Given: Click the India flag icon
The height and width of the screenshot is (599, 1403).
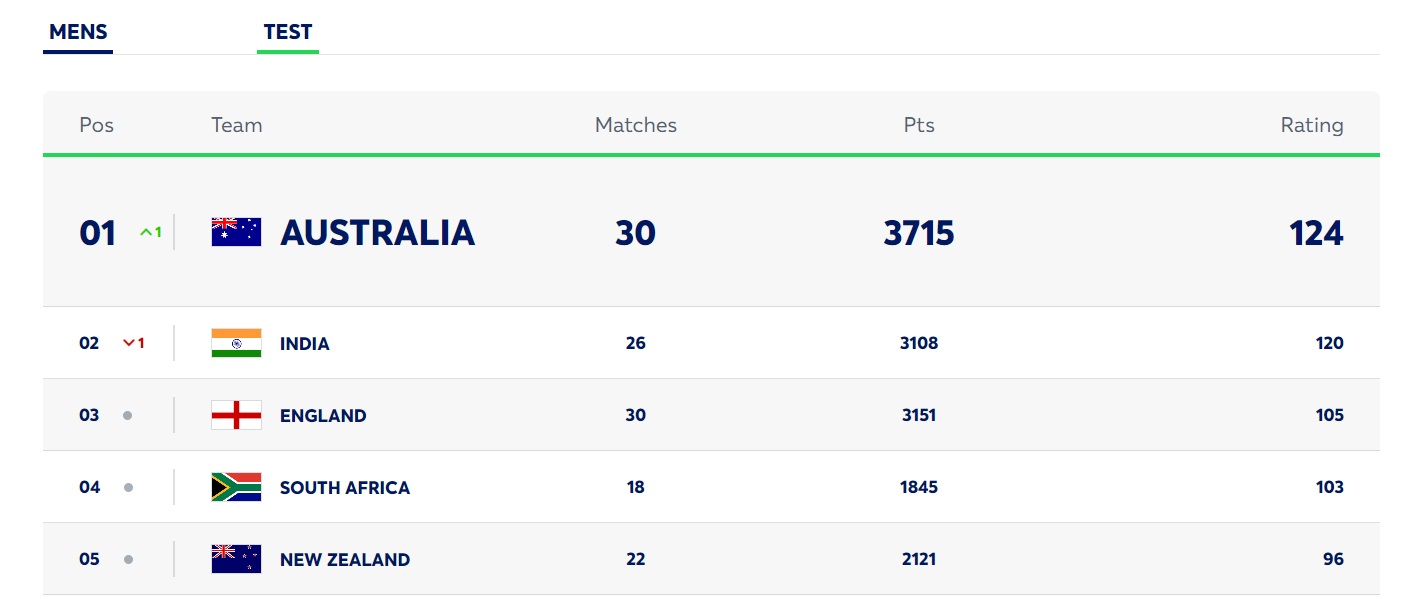Looking at the screenshot, I should click(236, 343).
